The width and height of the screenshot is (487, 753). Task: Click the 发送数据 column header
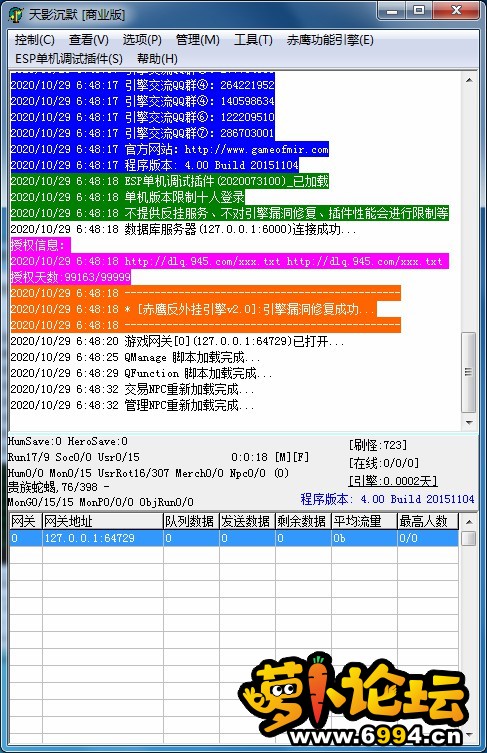tap(247, 521)
